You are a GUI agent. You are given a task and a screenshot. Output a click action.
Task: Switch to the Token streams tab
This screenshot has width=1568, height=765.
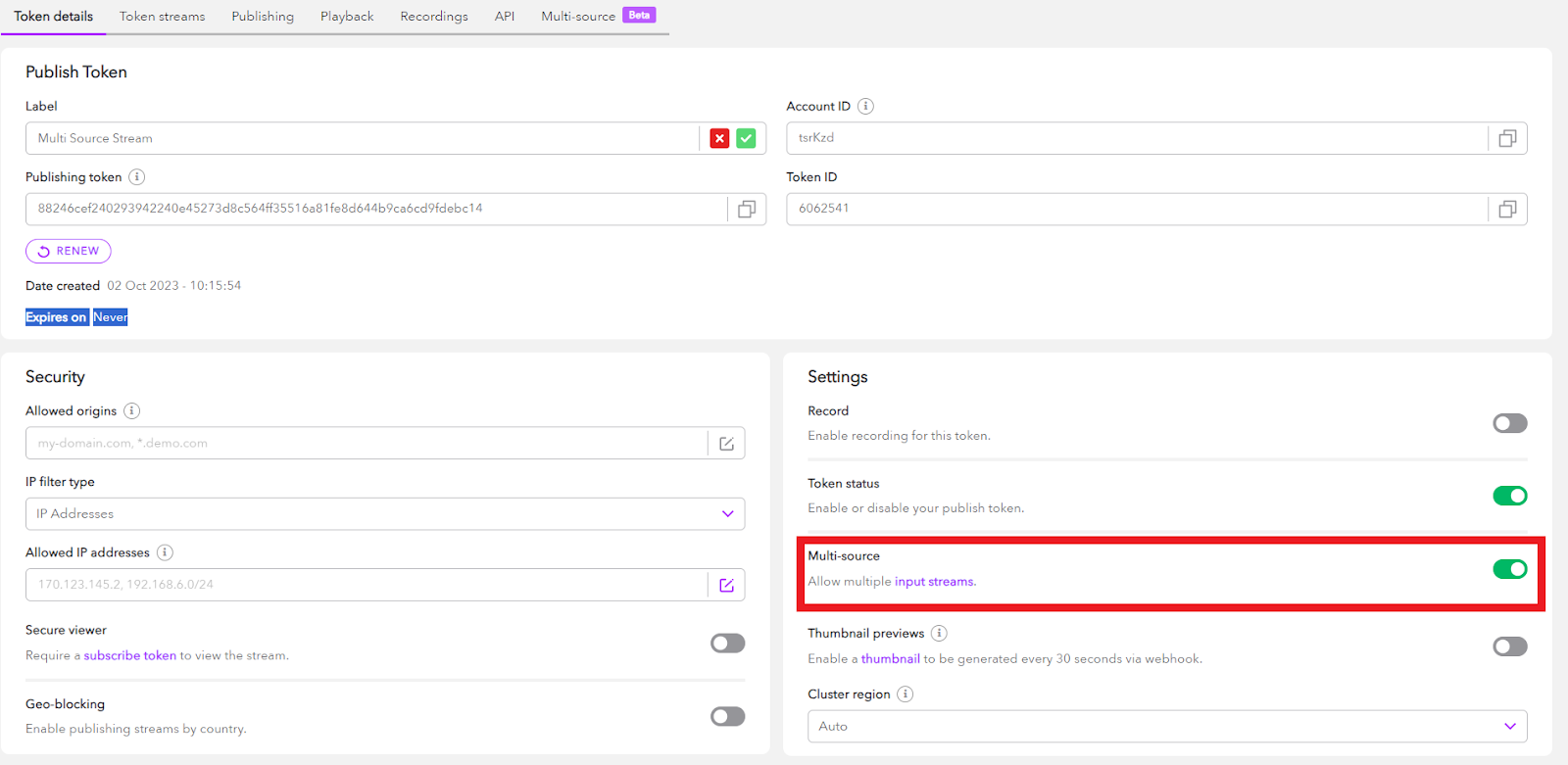coord(163,17)
